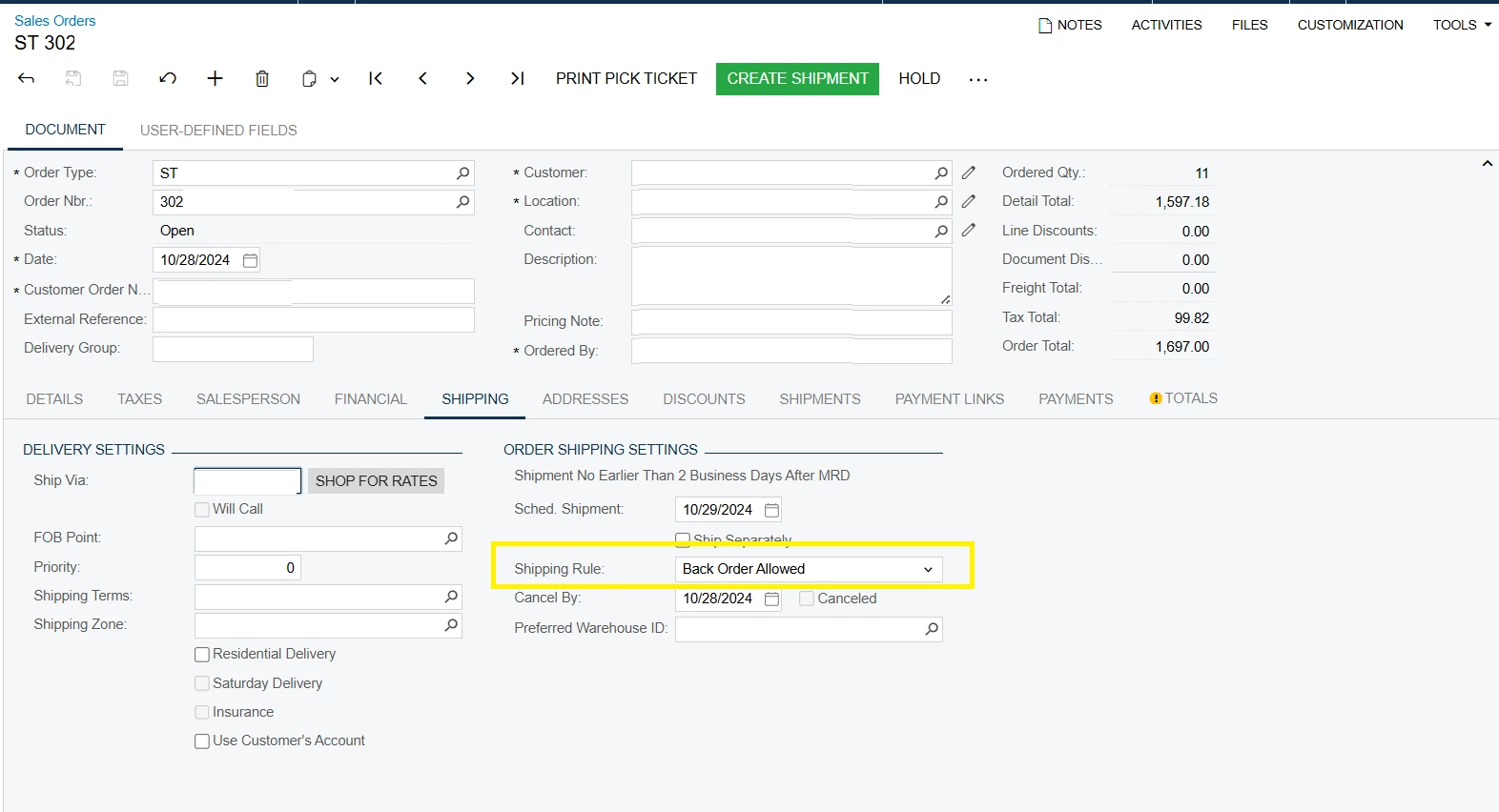Click the Shipping Terms lookup magnifier
The height and width of the screenshot is (812, 1499).
tap(451, 597)
